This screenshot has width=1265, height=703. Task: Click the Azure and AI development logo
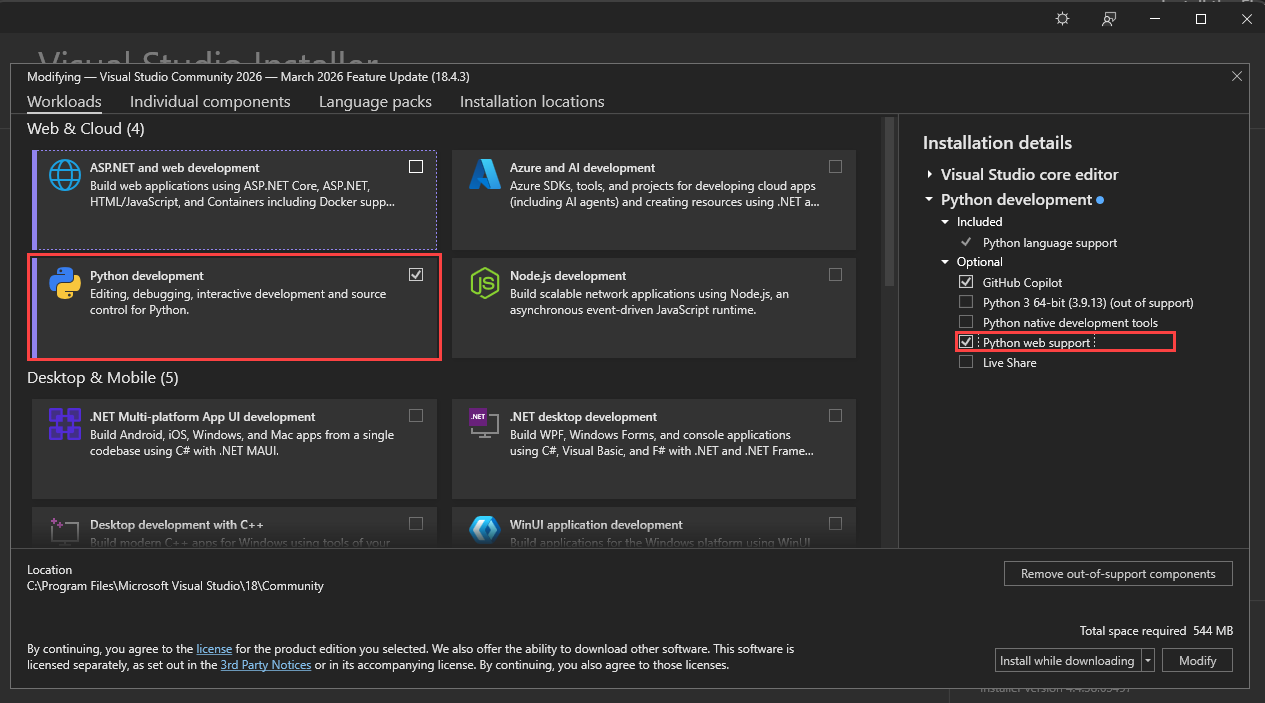[485, 175]
